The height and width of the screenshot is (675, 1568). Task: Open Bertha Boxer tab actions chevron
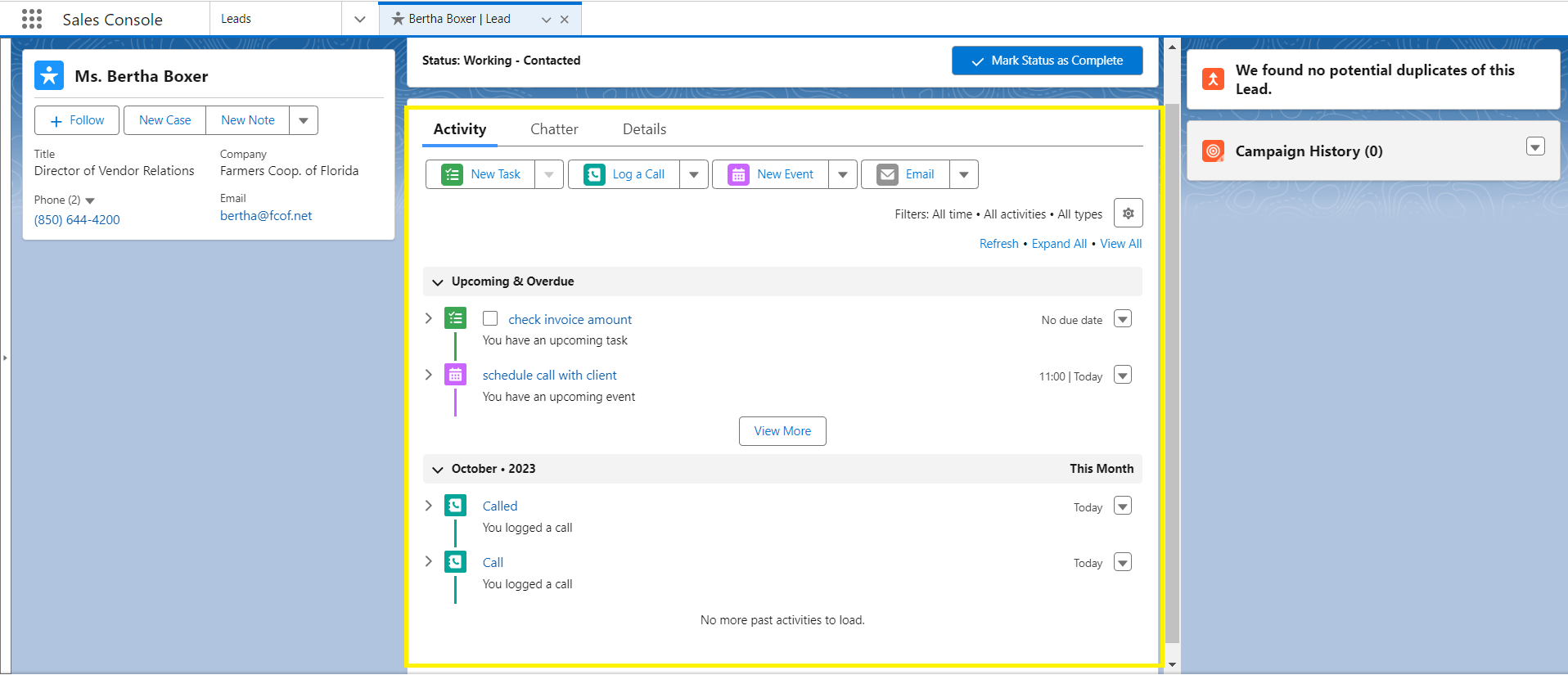547,20
